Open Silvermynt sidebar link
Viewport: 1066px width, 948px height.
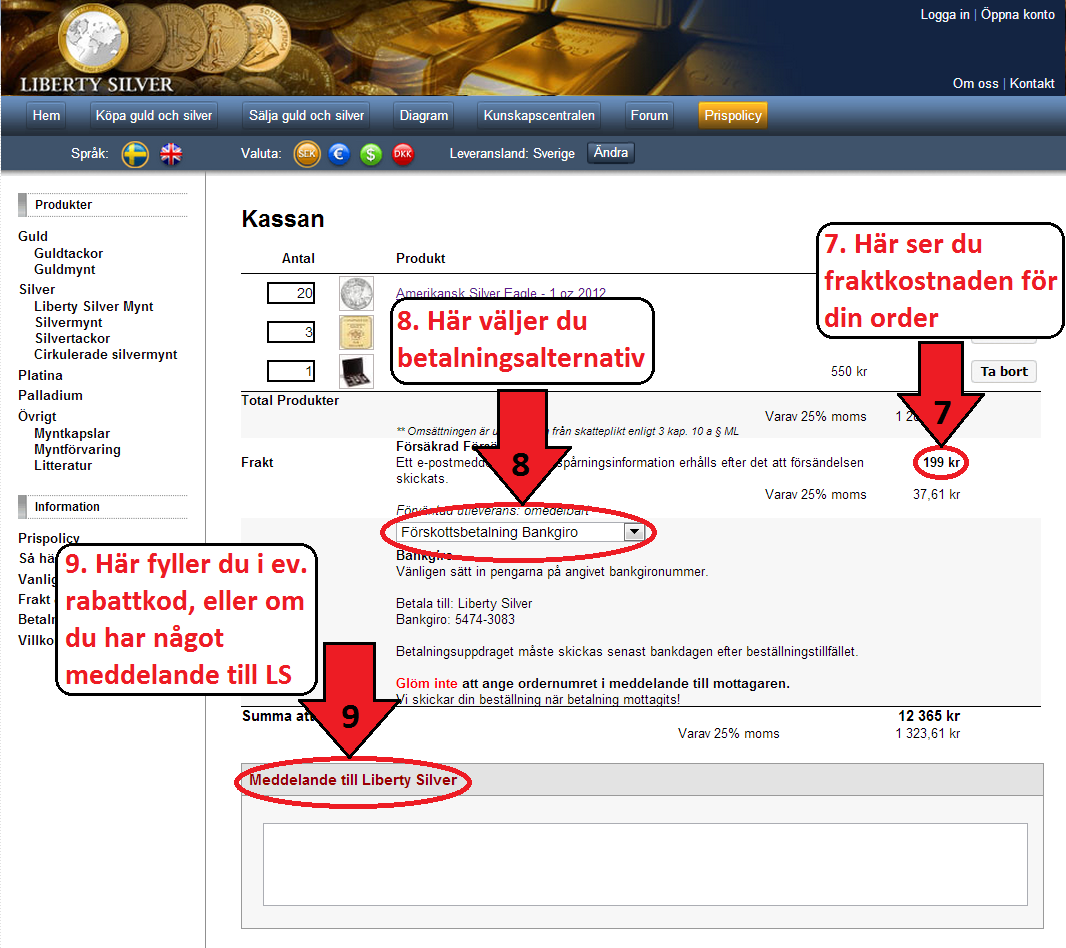69,322
